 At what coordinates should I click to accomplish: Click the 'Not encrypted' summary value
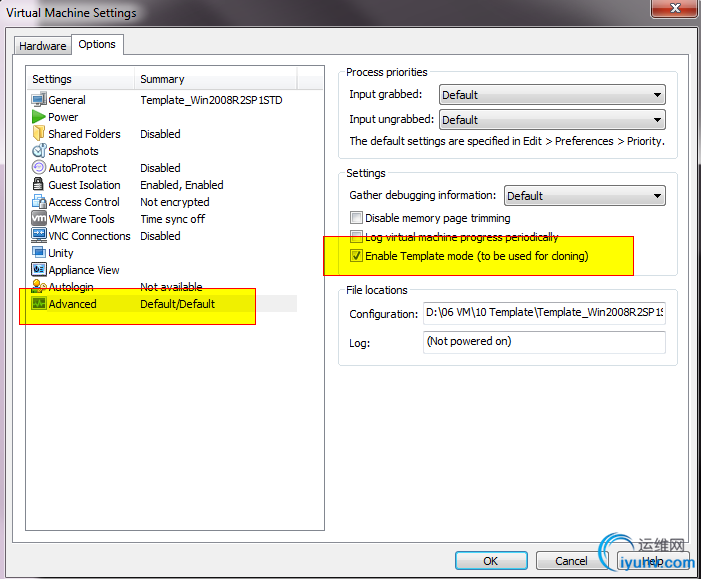(x=174, y=202)
